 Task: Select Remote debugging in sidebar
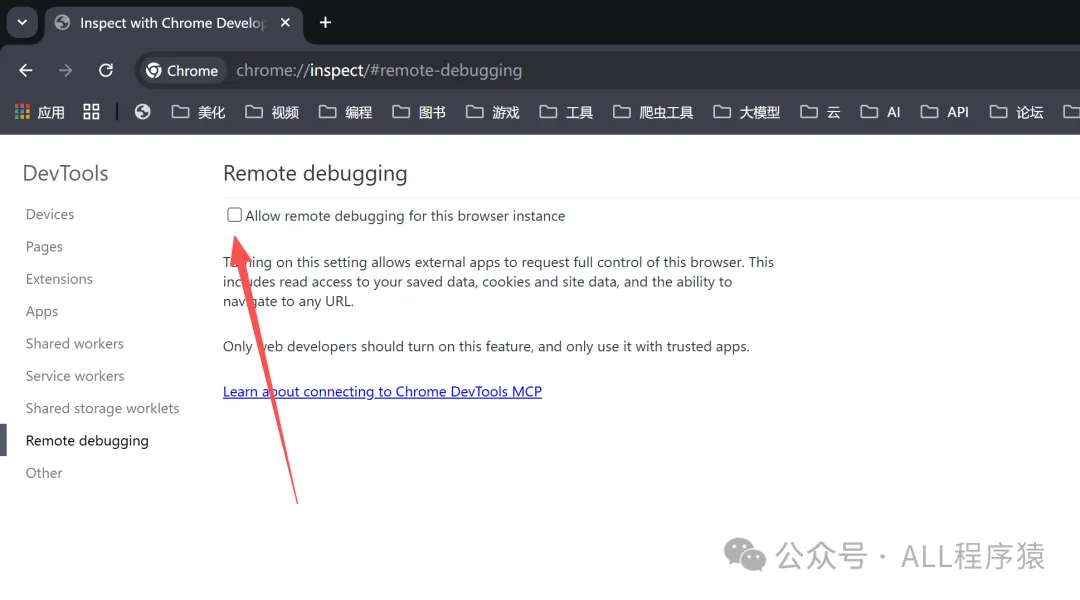click(87, 441)
